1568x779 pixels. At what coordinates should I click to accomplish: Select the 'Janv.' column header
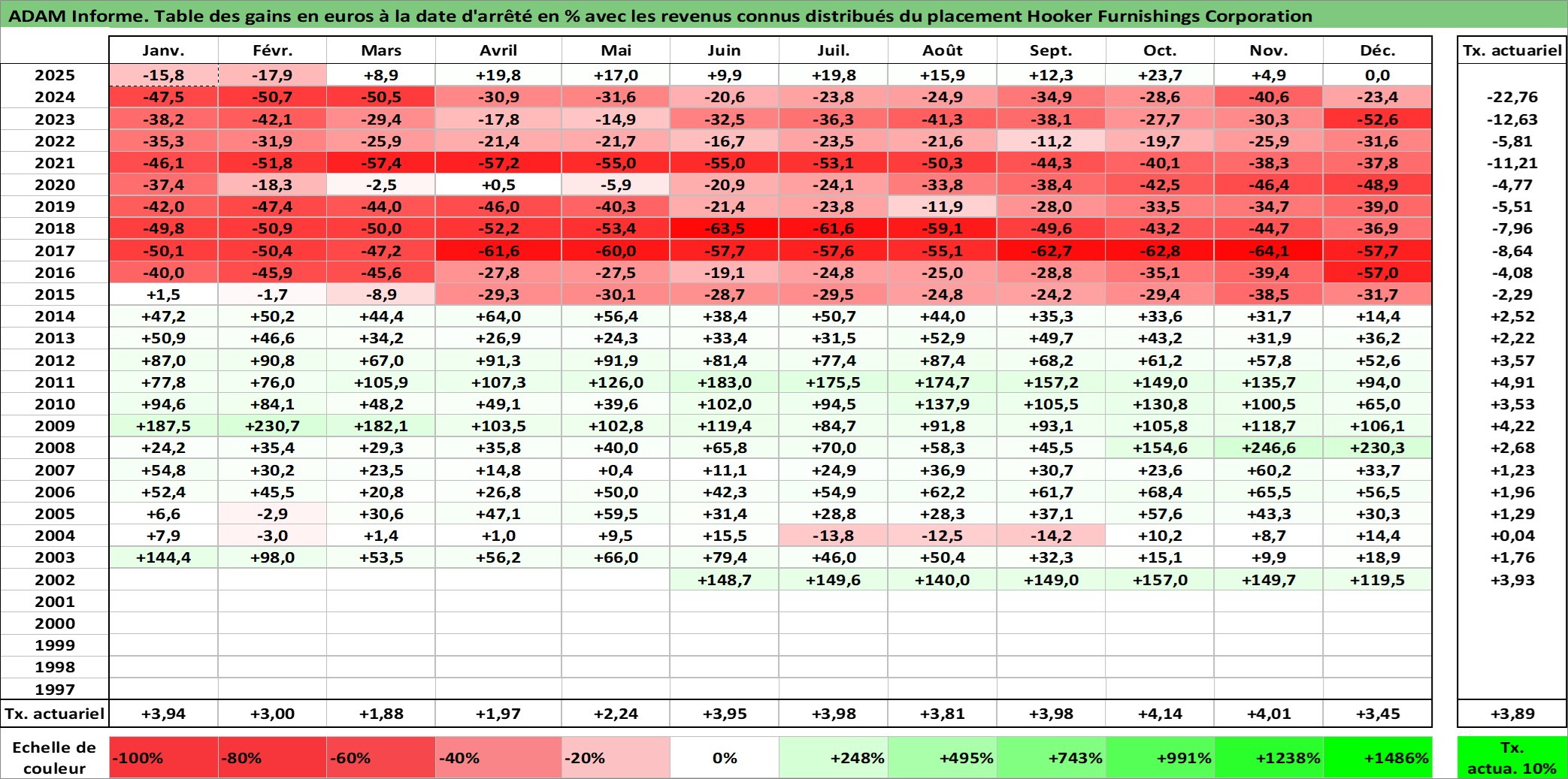[164, 50]
